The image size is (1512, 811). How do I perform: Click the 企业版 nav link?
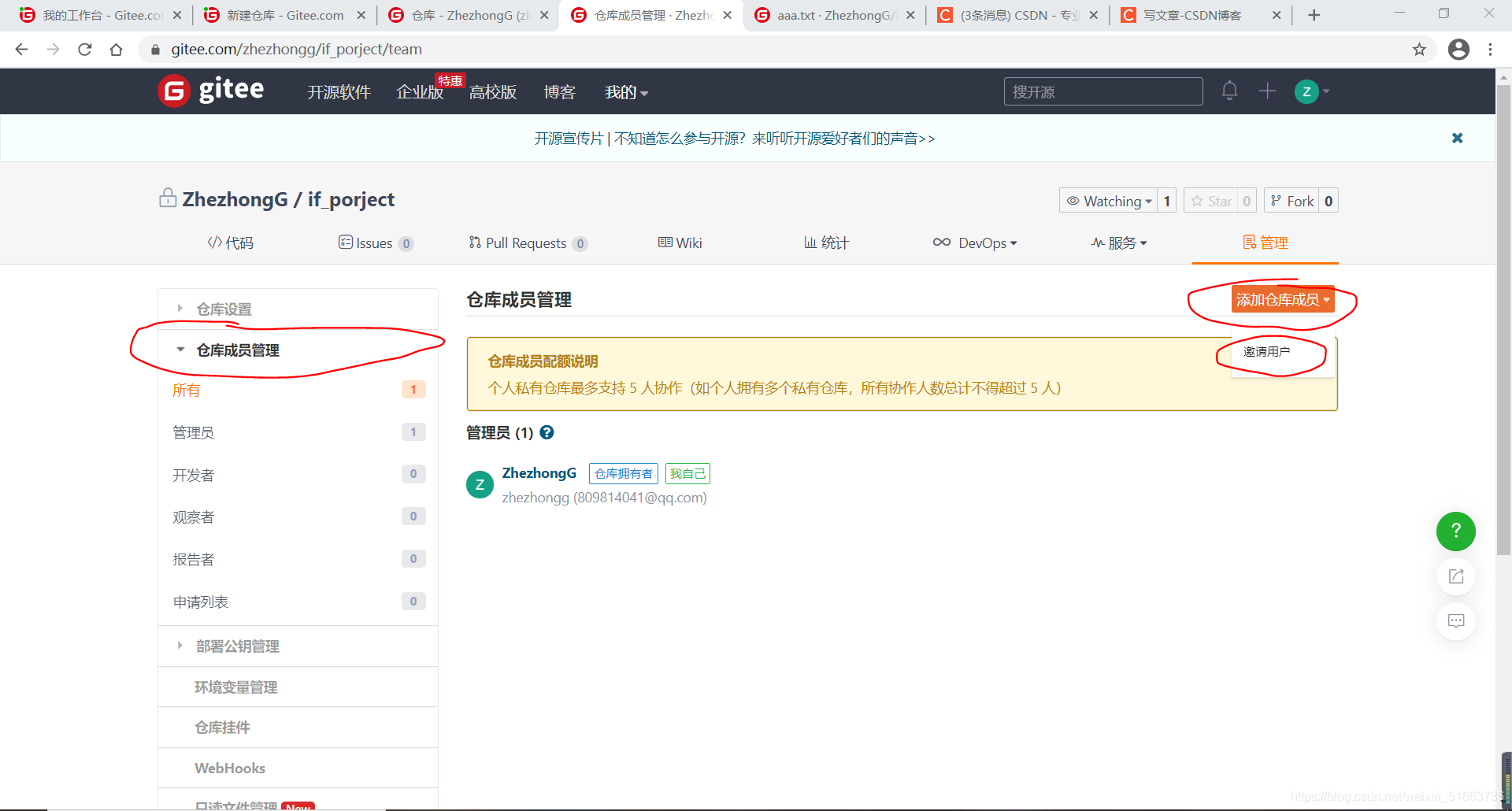click(x=420, y=92)
